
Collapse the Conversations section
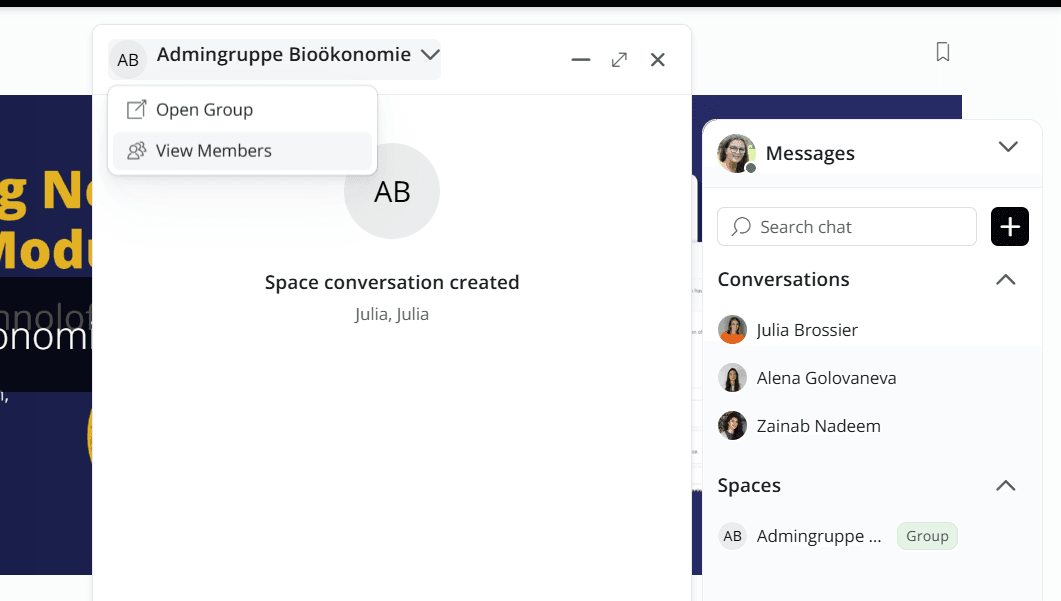coord(1005,280)
